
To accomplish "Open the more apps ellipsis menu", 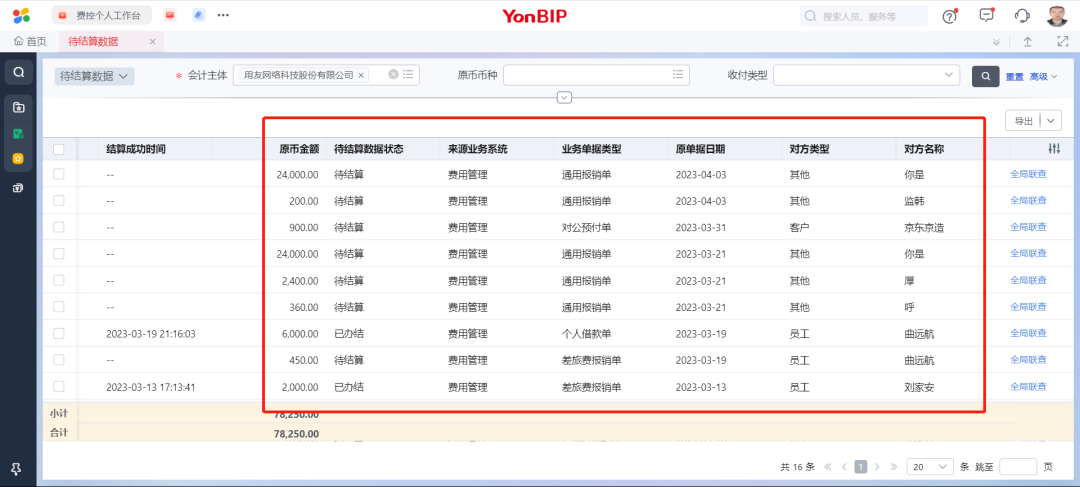I will [223, 15].
